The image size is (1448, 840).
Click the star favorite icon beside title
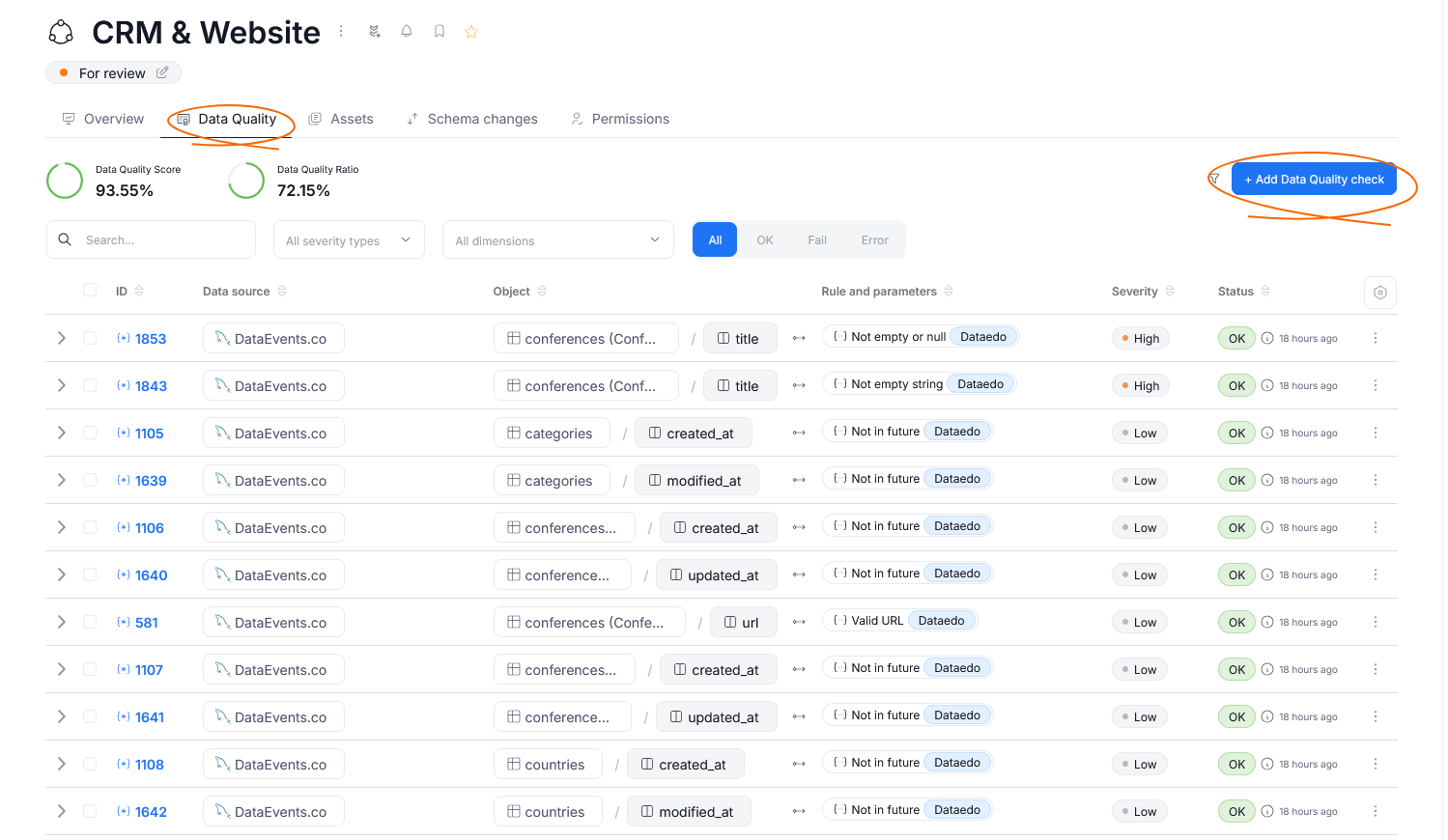[471, 32]
